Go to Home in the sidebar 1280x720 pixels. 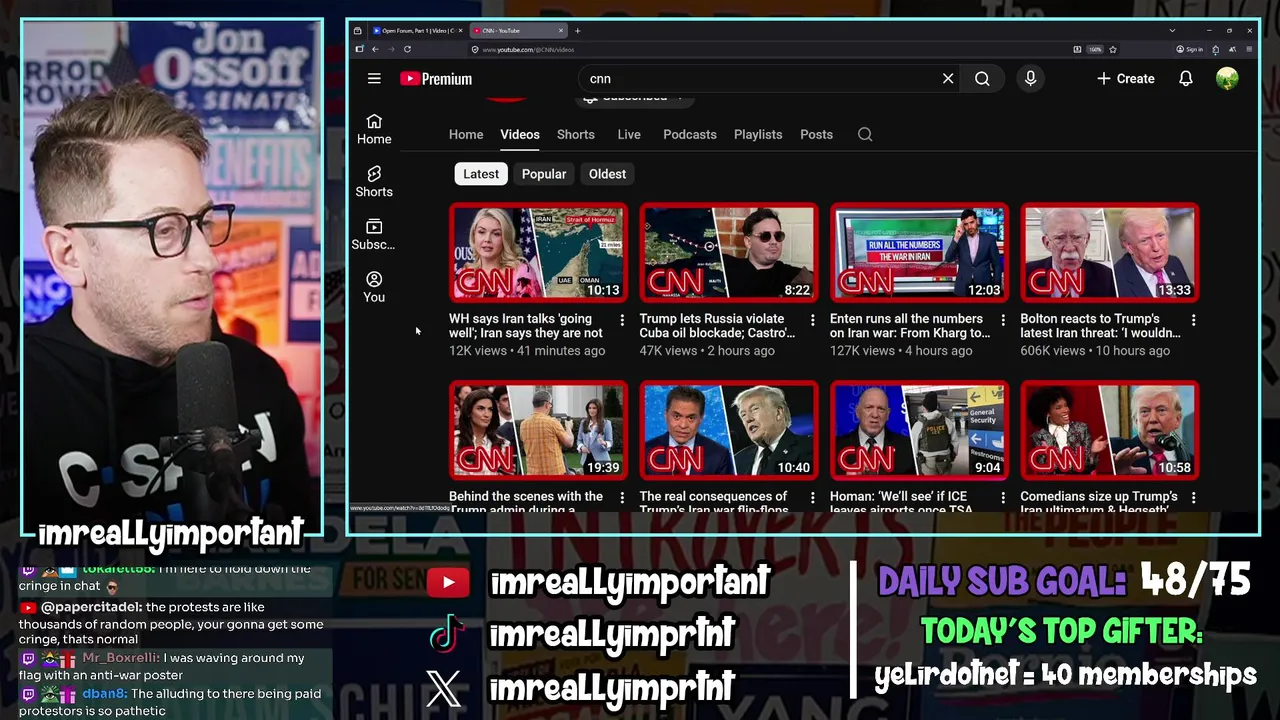click(x=374, y=129)
